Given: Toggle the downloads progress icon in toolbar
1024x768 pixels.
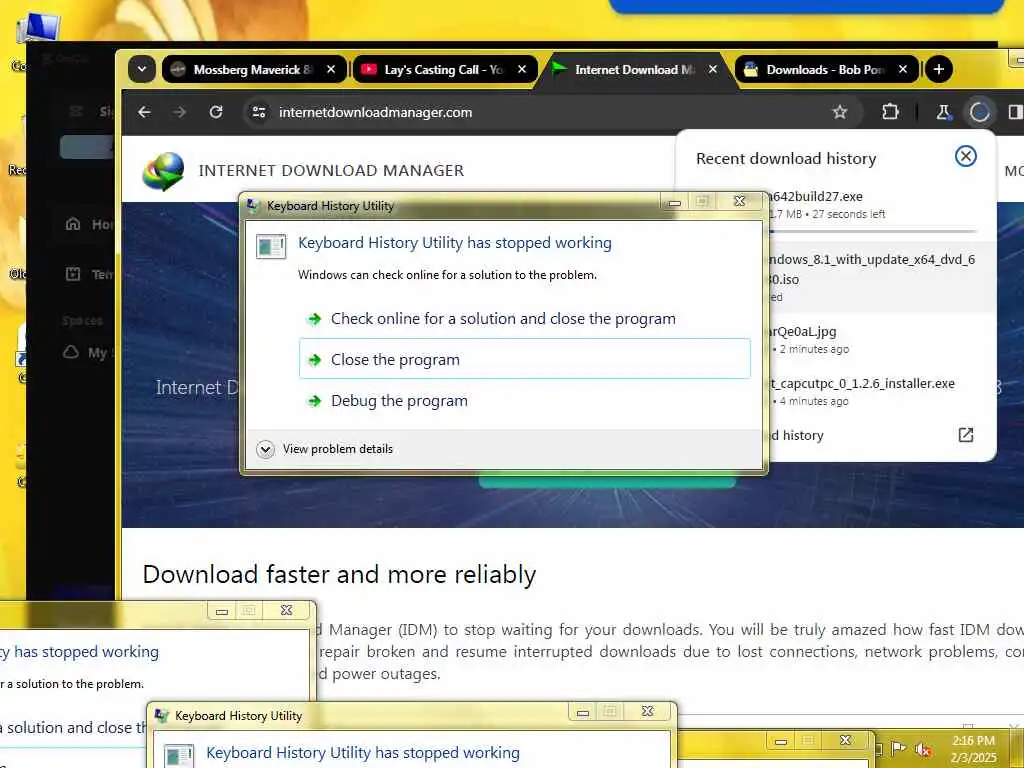Looking at the screenshot, I should 979,112.
